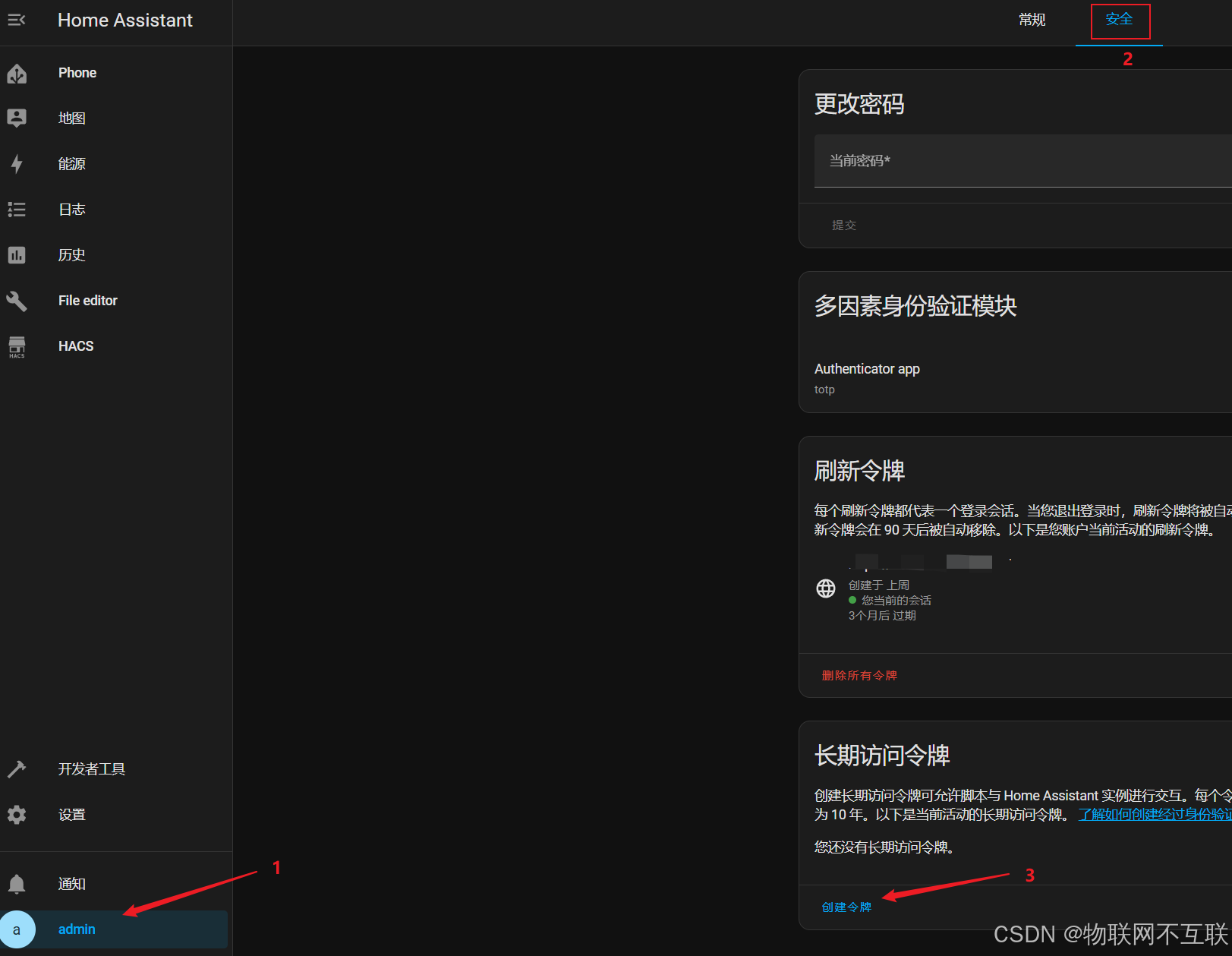
Task: Click the 刷新令牌 heading
Action: point(859,471)
